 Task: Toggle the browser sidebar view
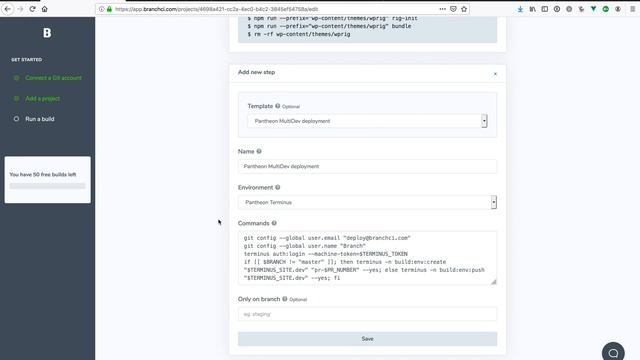(544, 9)
